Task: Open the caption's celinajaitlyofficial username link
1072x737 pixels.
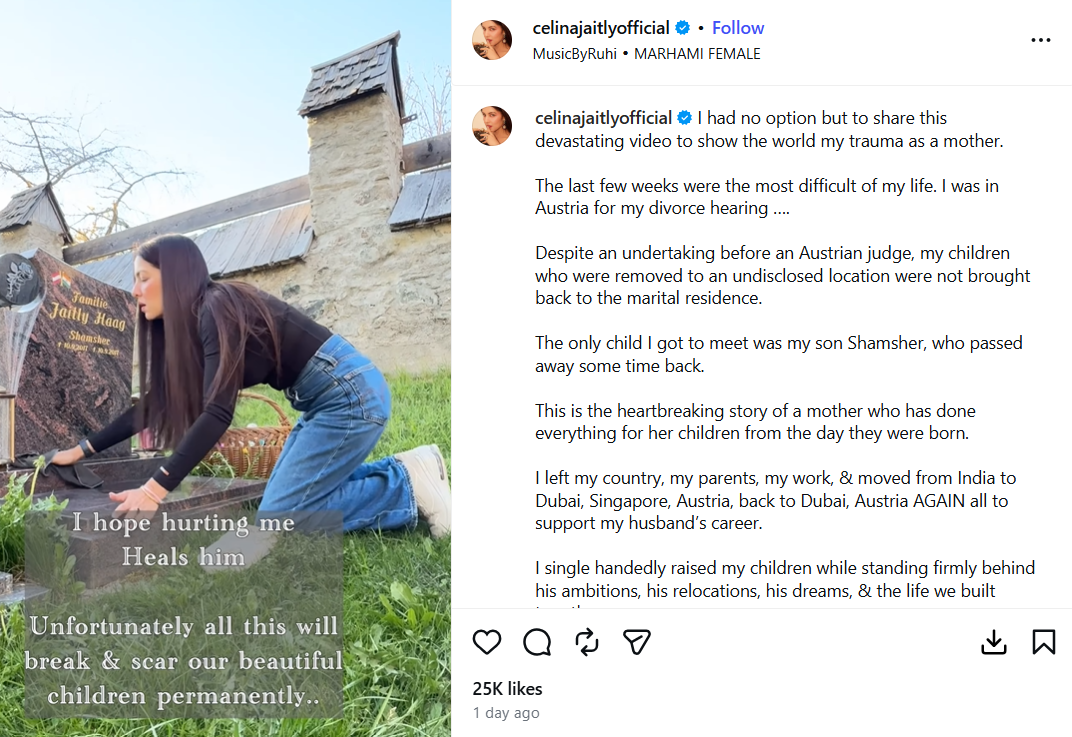Action: [x=604, y=118]
